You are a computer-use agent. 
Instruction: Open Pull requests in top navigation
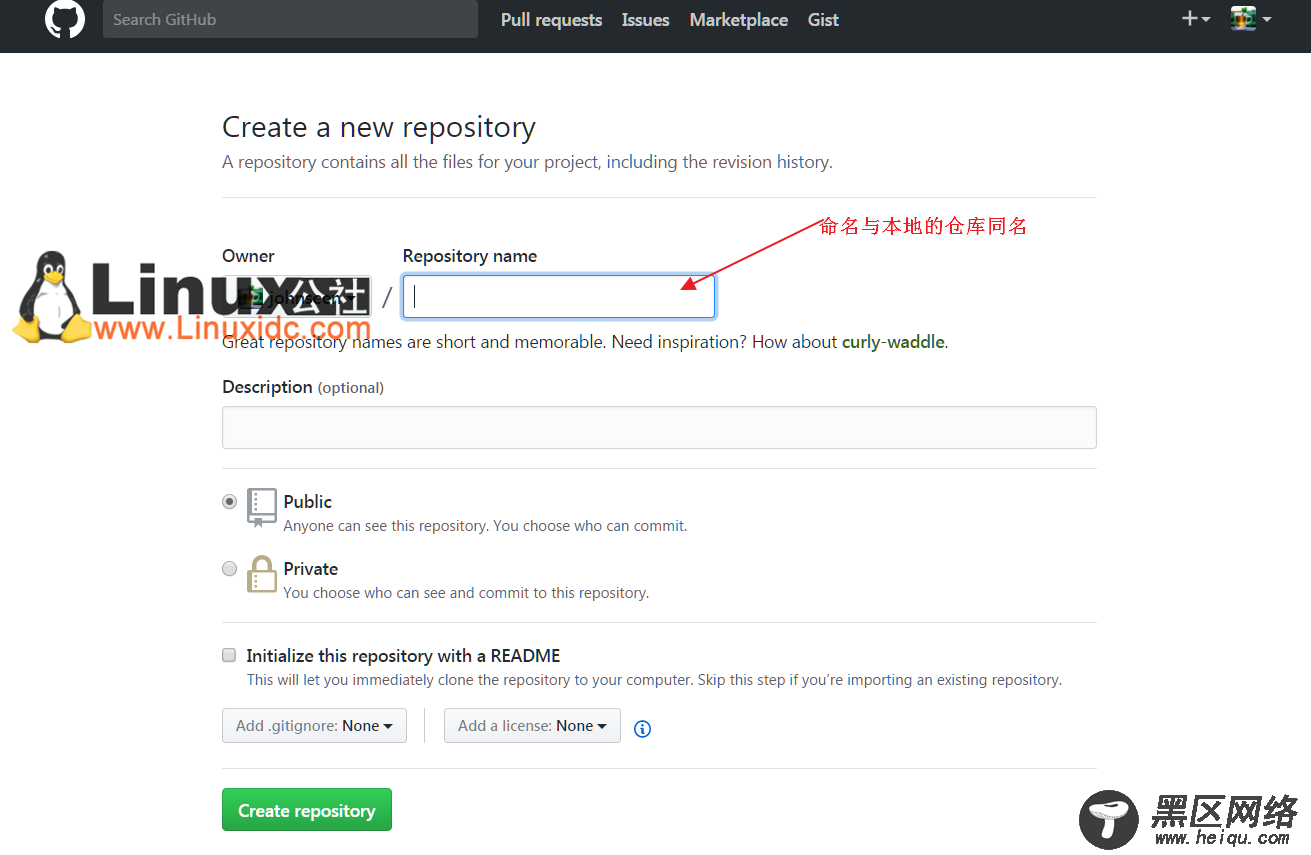coord(551,20)
